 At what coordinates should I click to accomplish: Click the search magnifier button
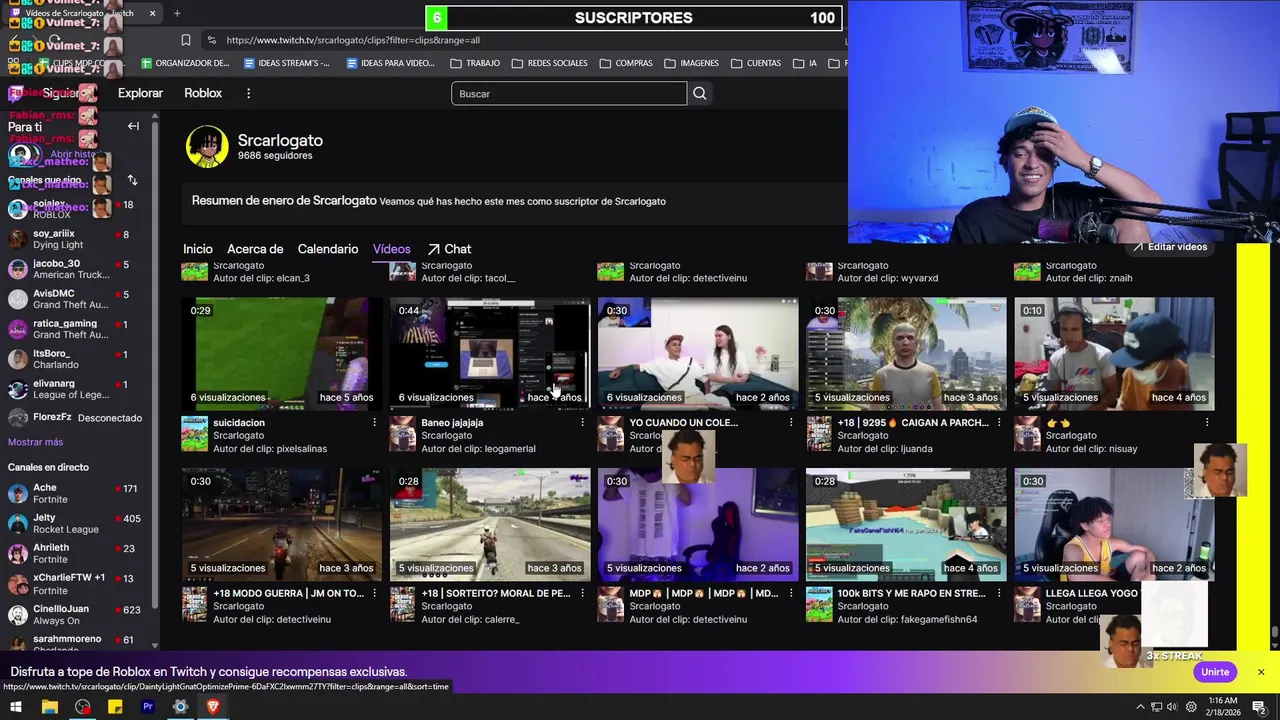coord(700,93)
